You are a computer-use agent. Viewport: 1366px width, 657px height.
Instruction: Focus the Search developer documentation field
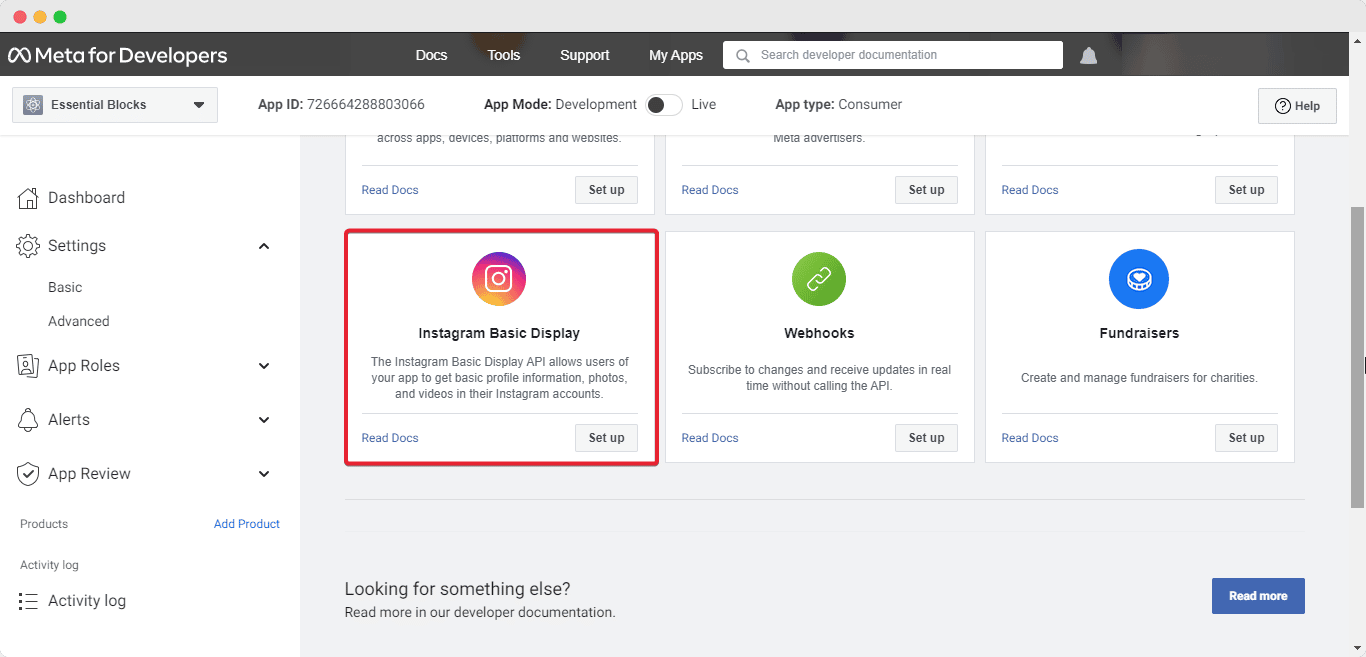(x=893, y=55)
